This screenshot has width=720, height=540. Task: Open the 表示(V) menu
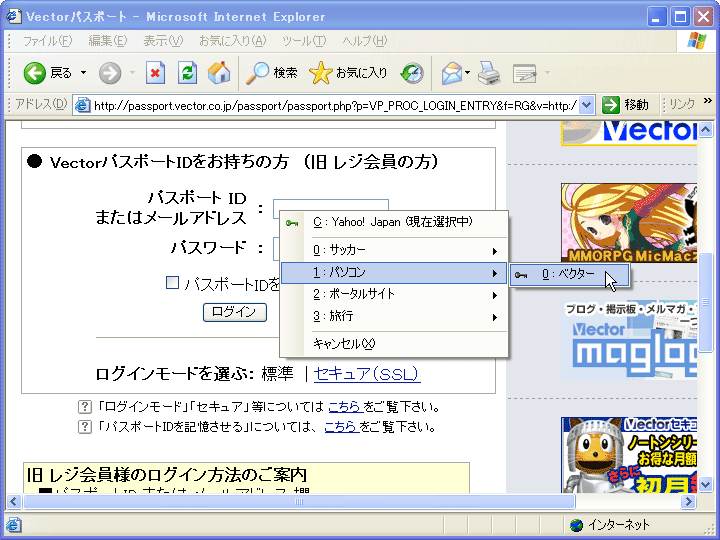point(163,41)
